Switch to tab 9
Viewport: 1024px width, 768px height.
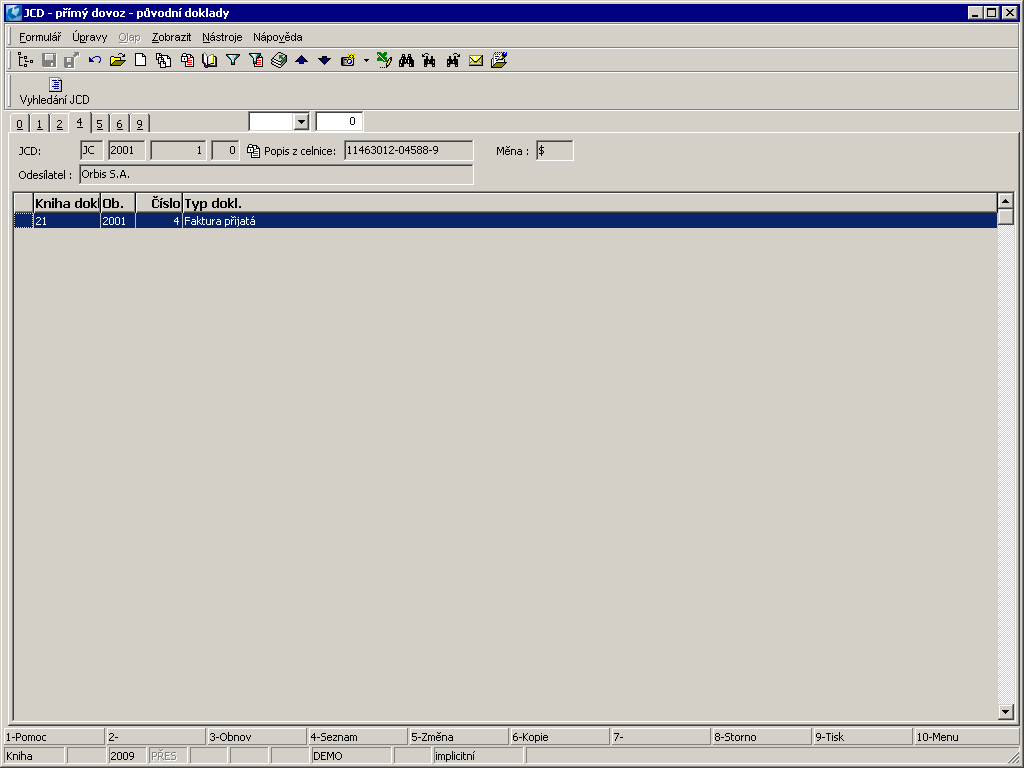[139, 124]
